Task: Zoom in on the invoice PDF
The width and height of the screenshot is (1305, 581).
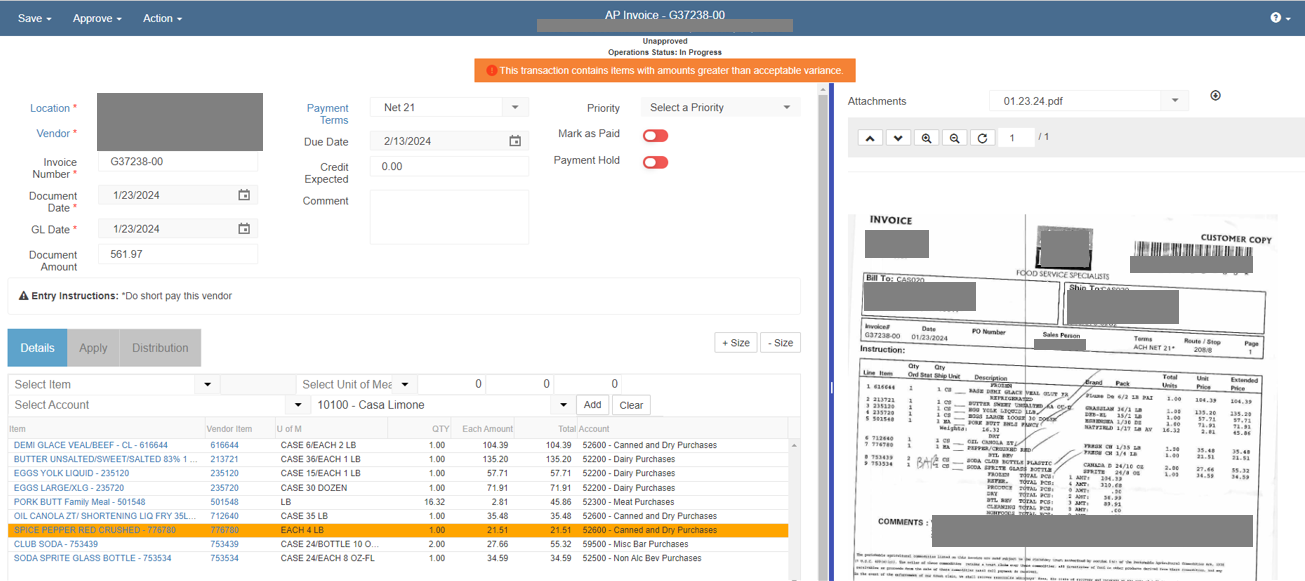Action: 927,138
